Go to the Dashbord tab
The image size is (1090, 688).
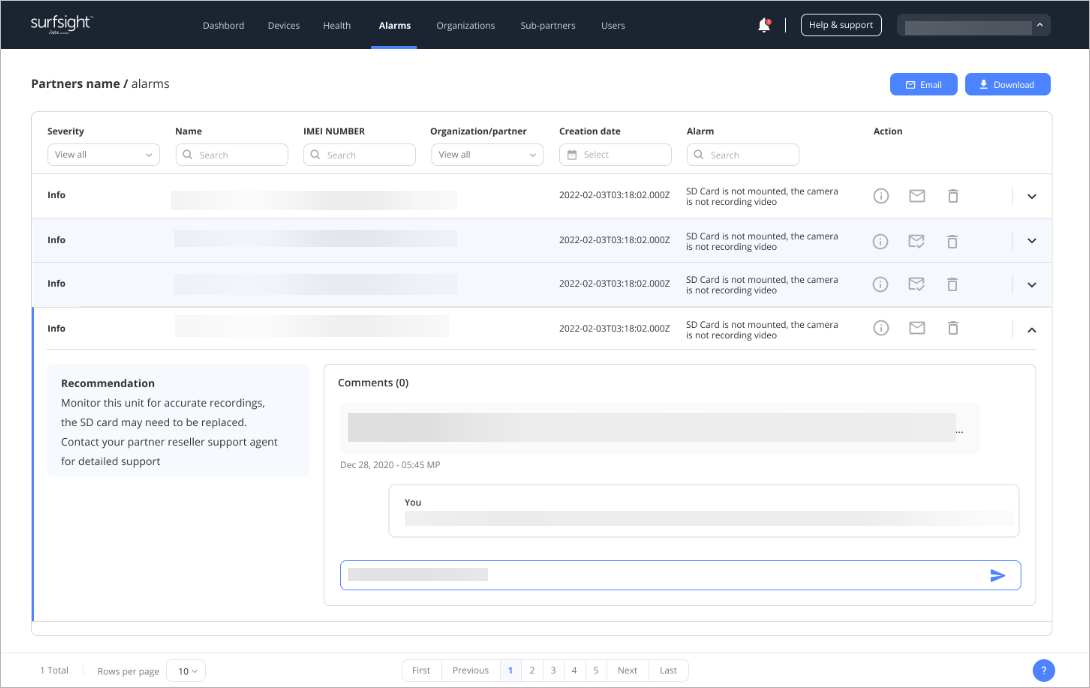223,26
